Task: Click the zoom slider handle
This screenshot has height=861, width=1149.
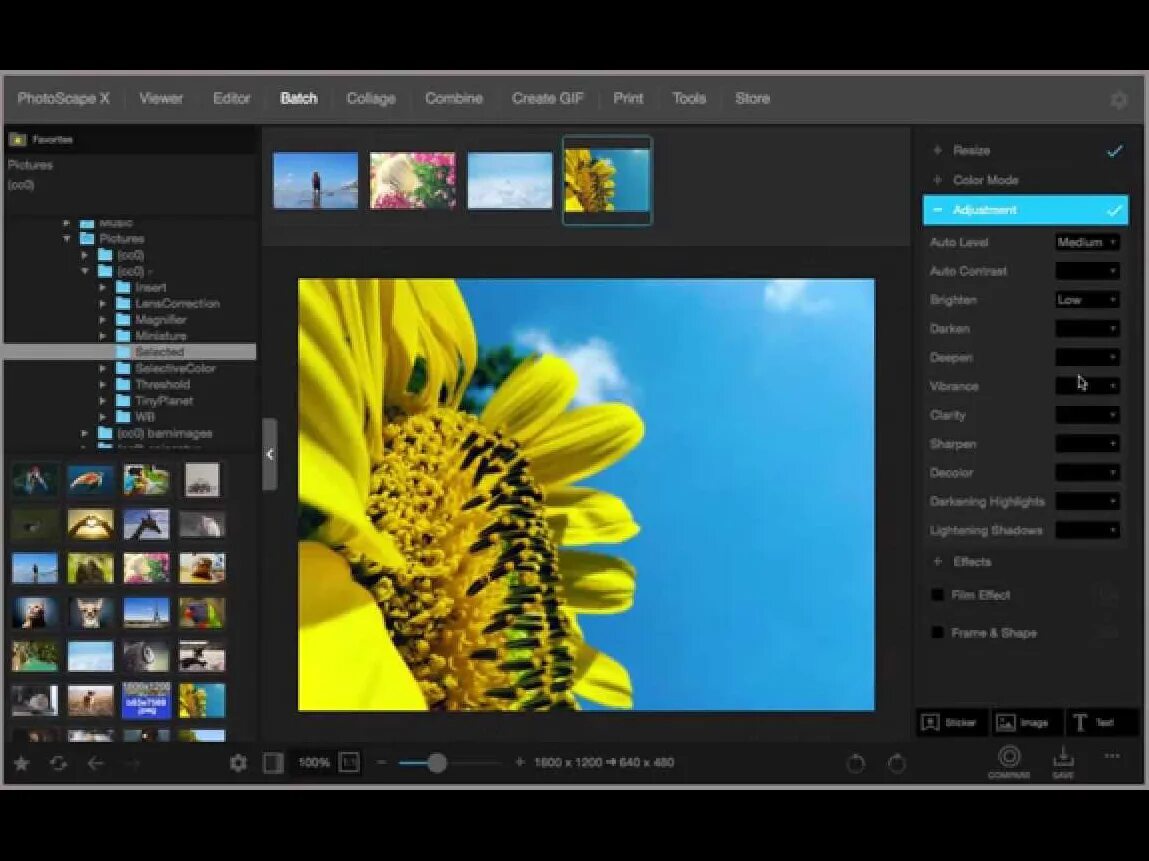Action: (437, 763)
